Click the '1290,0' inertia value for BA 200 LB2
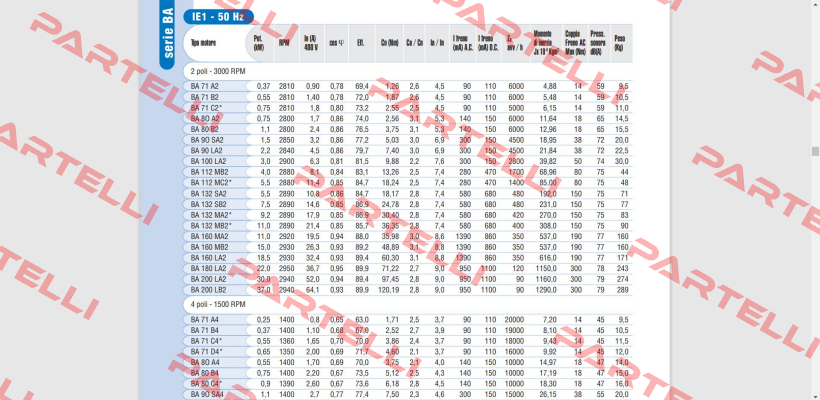 [546, 290]
